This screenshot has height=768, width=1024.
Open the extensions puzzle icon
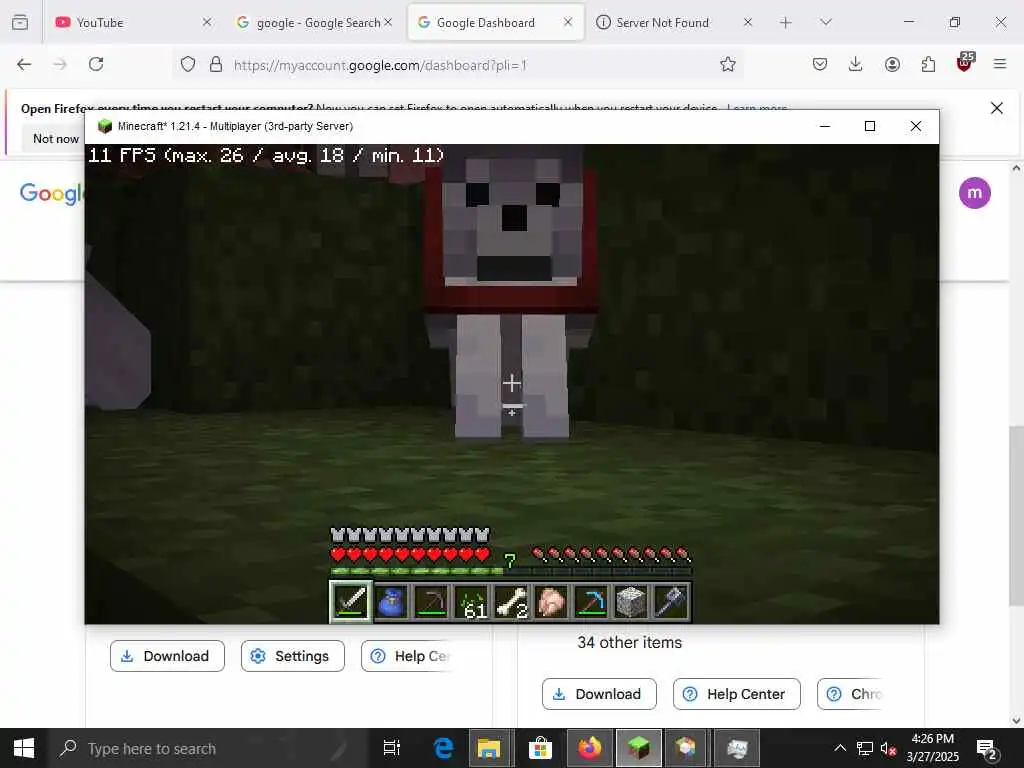928,64
